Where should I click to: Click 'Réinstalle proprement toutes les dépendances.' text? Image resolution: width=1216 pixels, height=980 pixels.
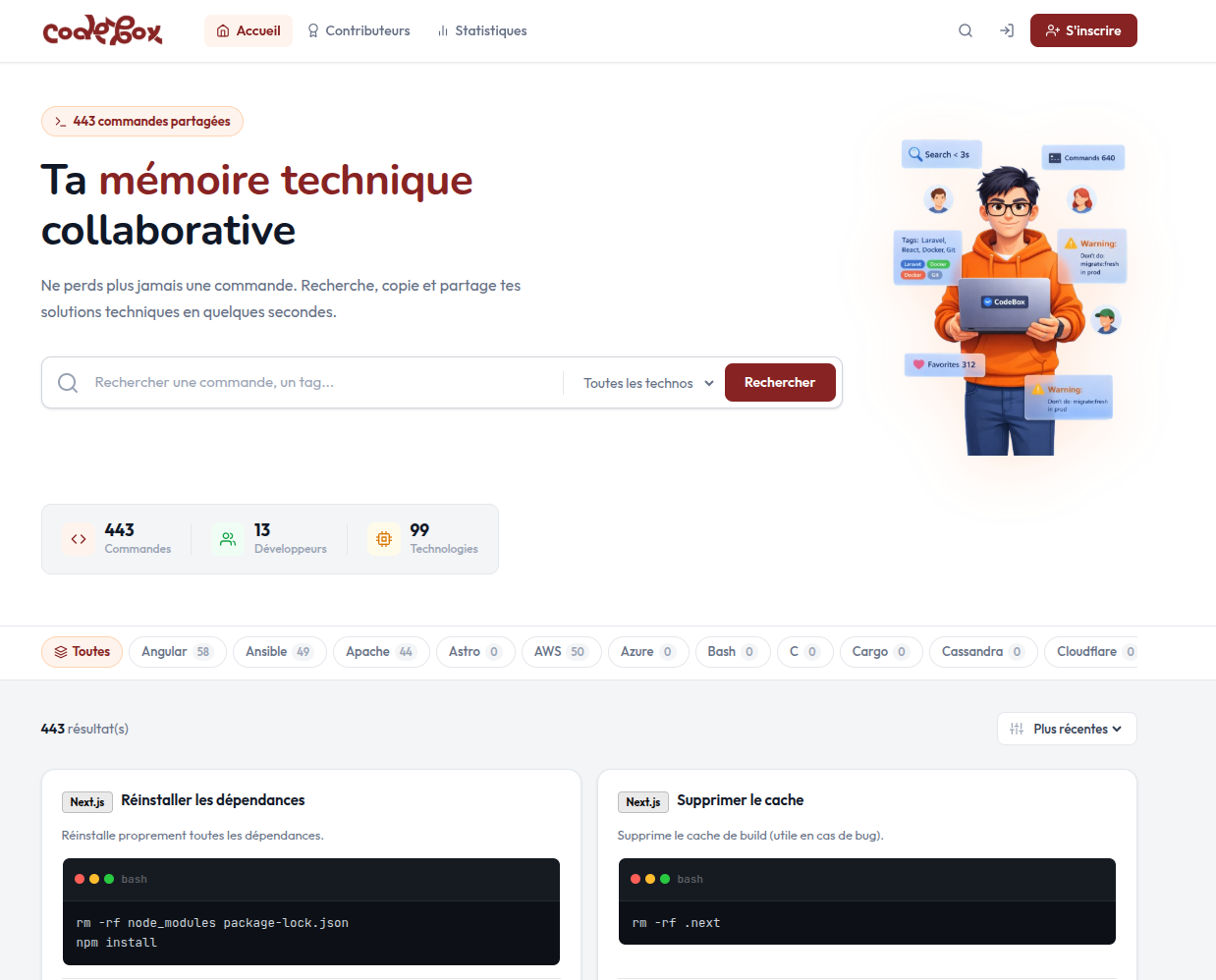coord(193,836)
